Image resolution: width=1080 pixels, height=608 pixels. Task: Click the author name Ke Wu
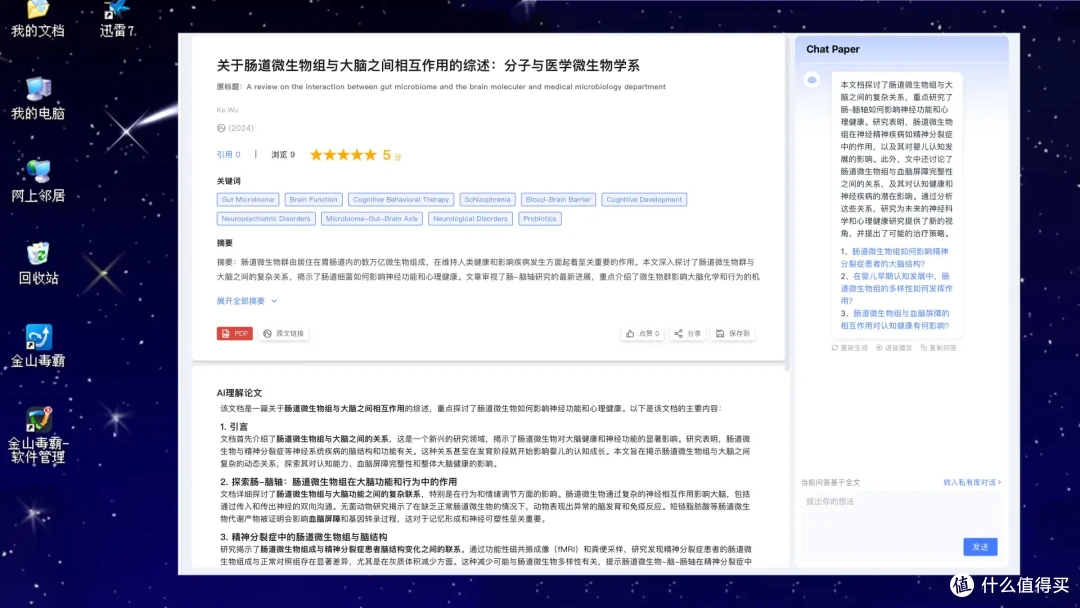tap(227, 110)
